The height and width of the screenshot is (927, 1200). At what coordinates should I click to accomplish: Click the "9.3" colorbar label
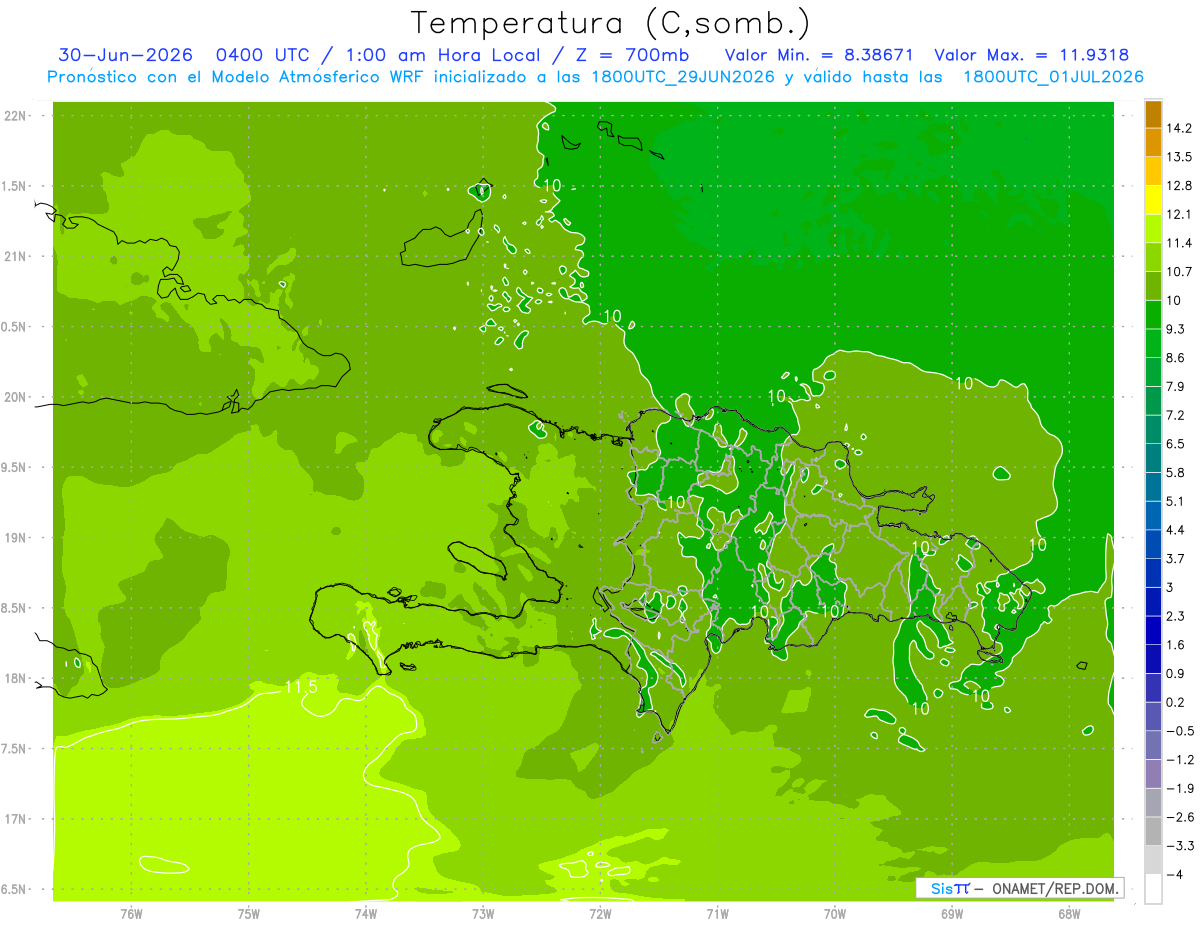(x=1176, y=329)
